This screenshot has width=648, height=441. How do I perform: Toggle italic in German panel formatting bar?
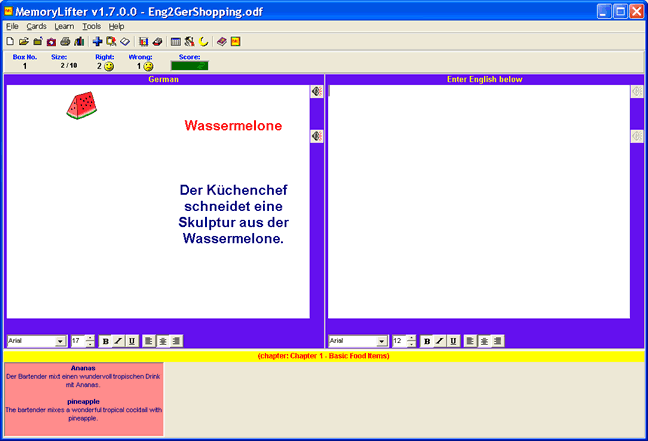point(119,341)
